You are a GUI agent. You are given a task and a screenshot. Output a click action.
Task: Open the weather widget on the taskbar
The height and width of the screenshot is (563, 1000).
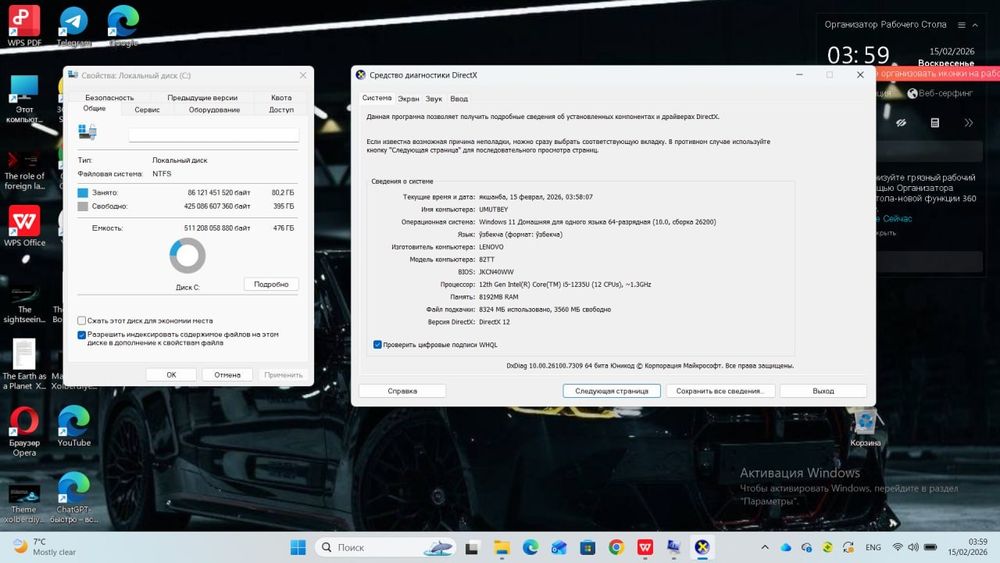[x=45, y=547]
